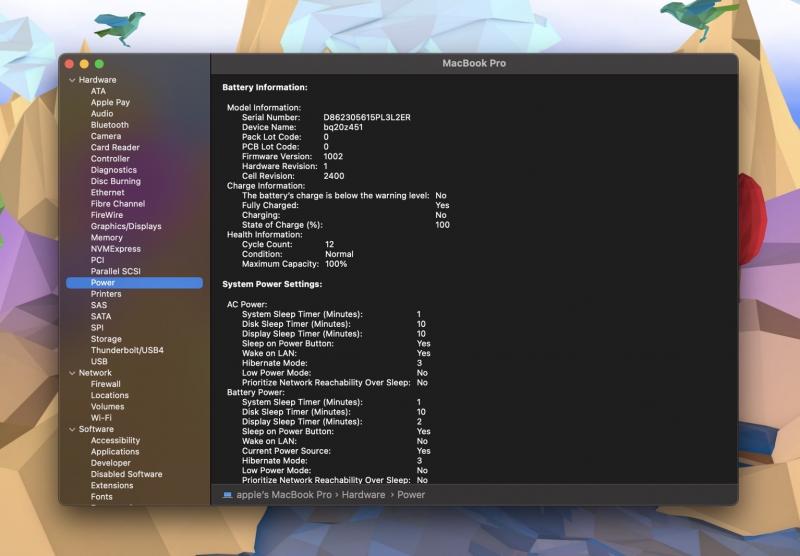Select the highlighted Power entry
Image resolution: width=800 pixels, height=556 pixels.
(x=134, y=283)
